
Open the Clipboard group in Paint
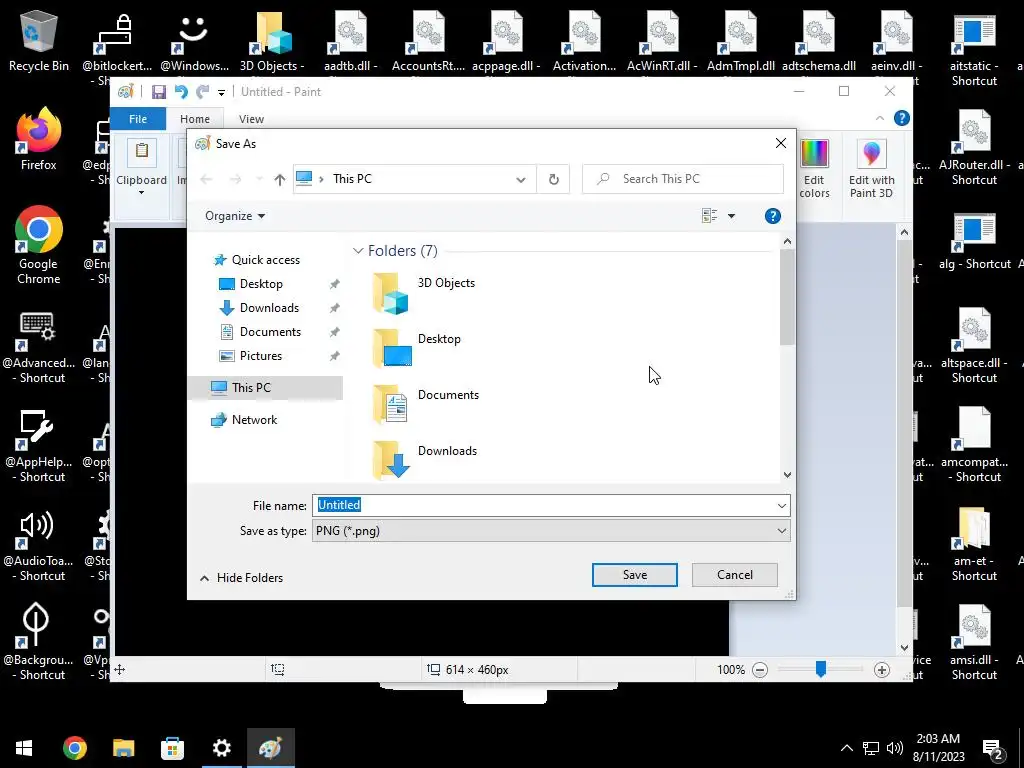click(141, 168)
